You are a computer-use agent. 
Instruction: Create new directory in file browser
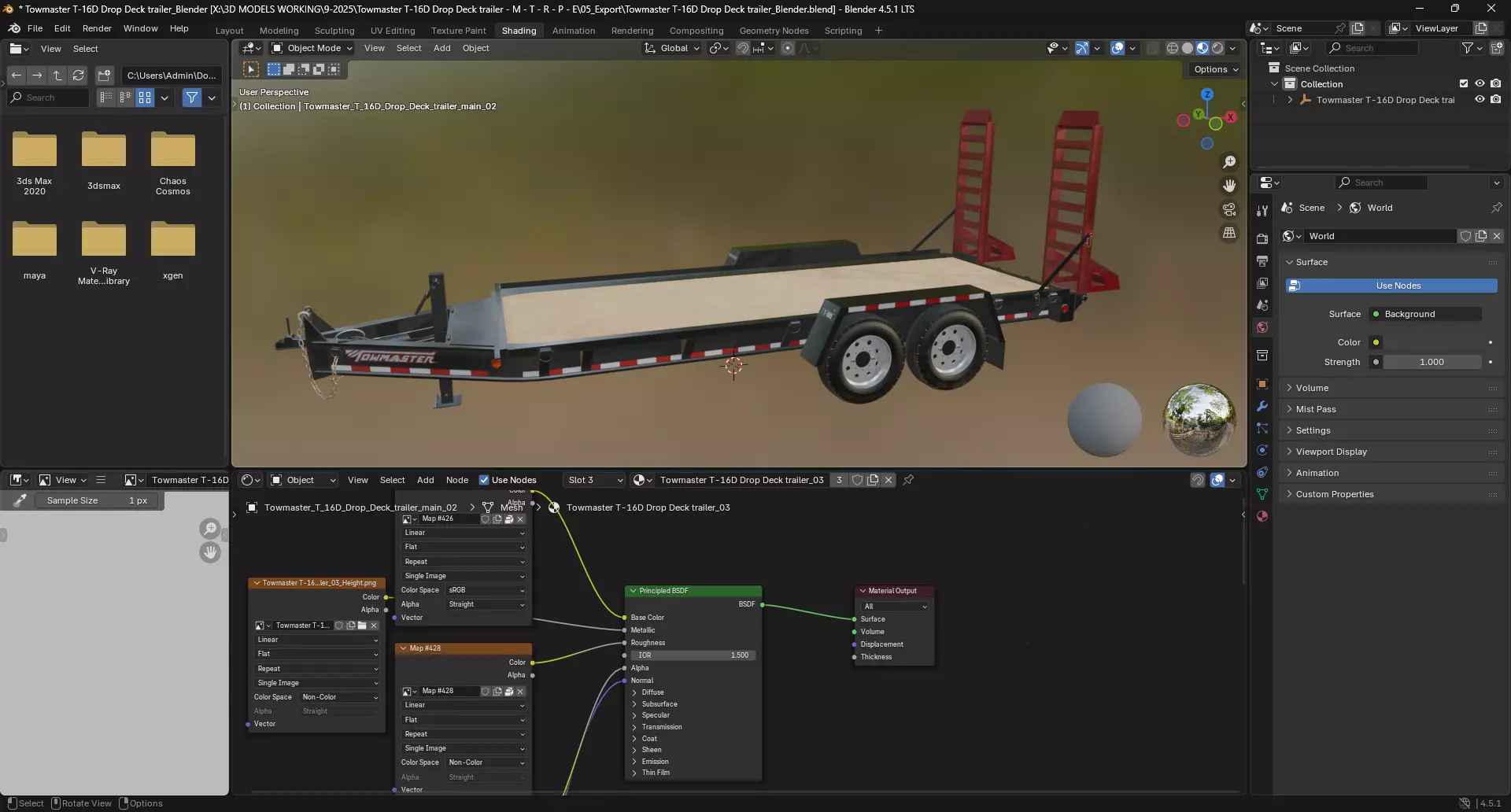click(104, 76)
